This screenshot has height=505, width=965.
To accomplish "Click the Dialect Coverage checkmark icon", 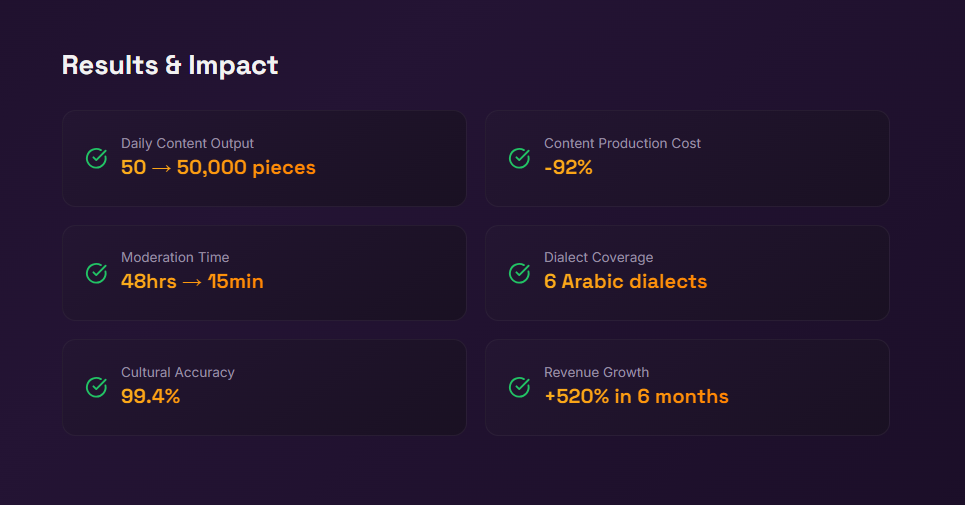I will pos(520,273).
